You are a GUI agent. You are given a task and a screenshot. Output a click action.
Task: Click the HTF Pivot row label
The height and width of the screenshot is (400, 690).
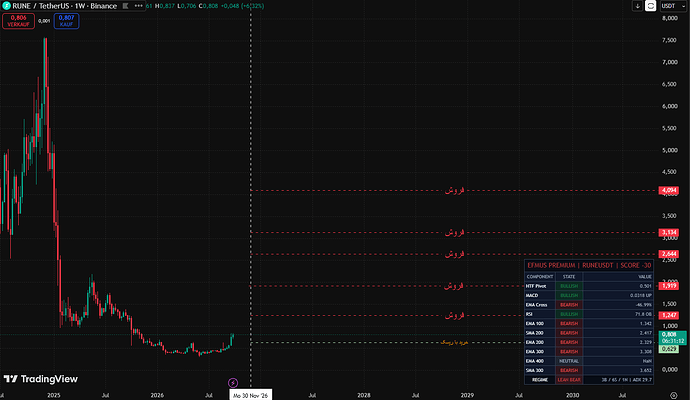[x=536, y=286]
